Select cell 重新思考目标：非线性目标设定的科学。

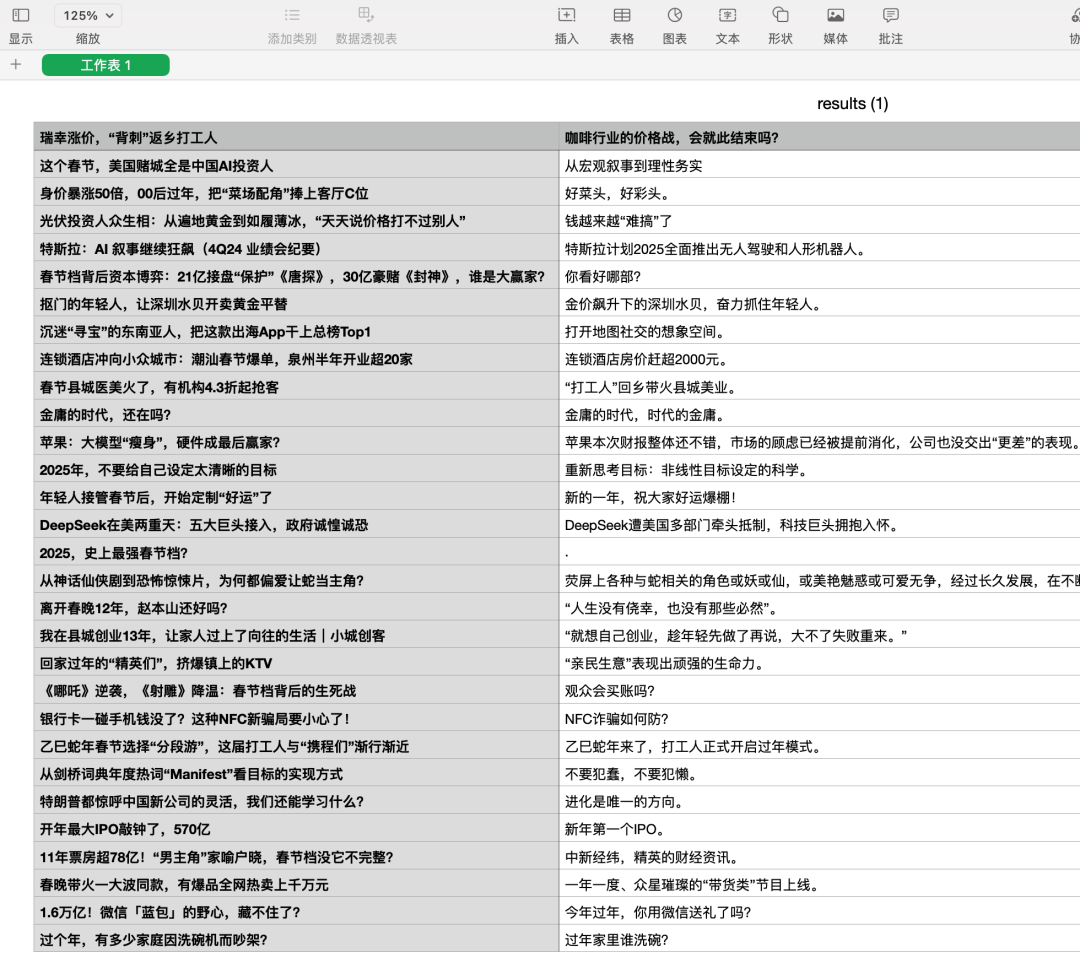point(820,470)
